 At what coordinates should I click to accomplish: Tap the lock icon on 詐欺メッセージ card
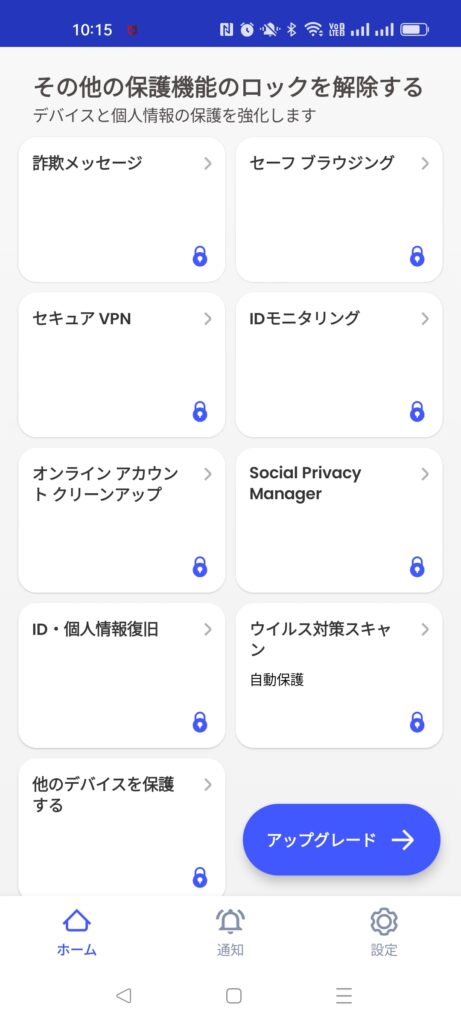click(x=200, y=256)
